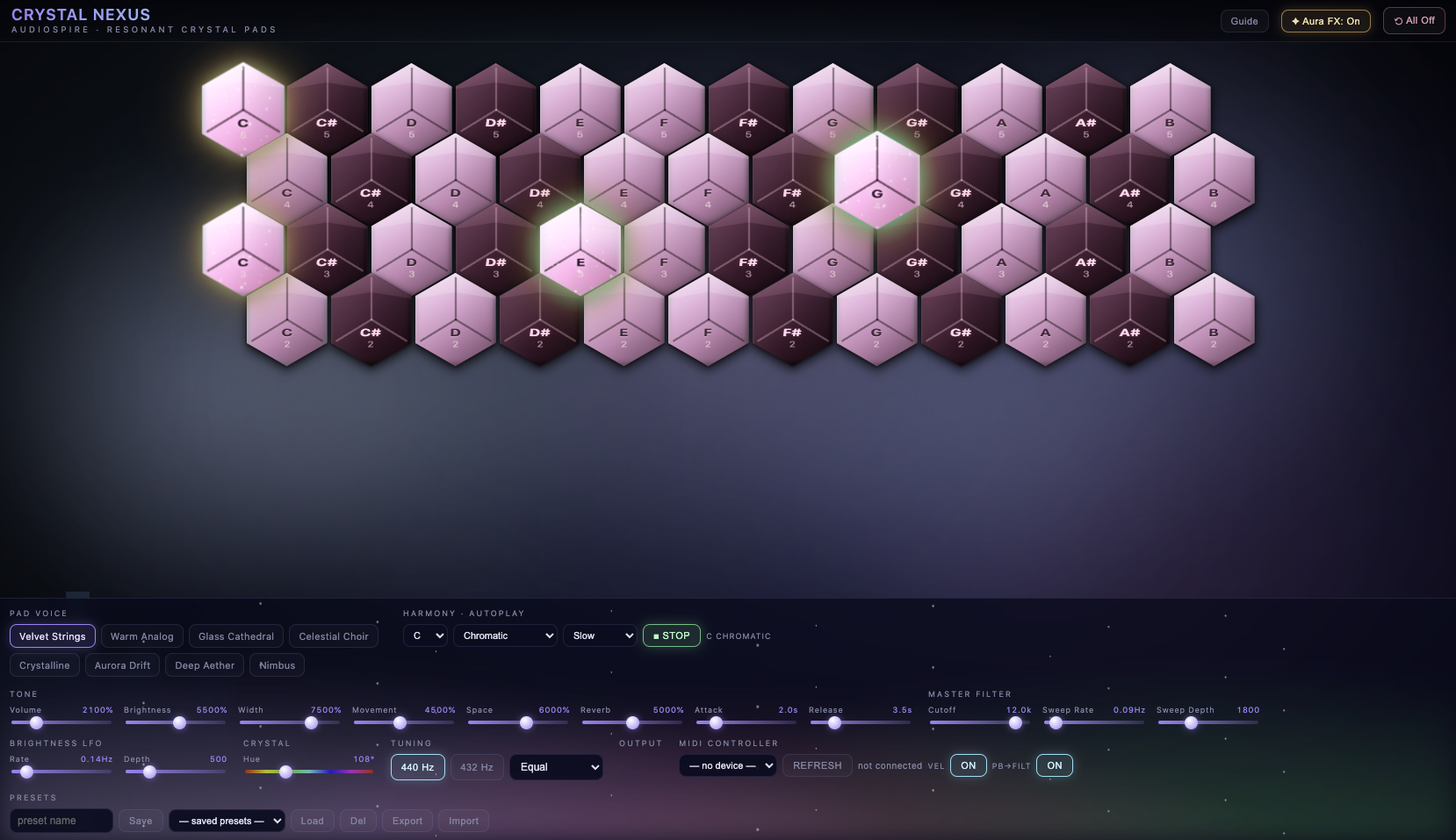Open the root note C dropdown
Screen dimensions: 1456x840
tap(425, 635)
